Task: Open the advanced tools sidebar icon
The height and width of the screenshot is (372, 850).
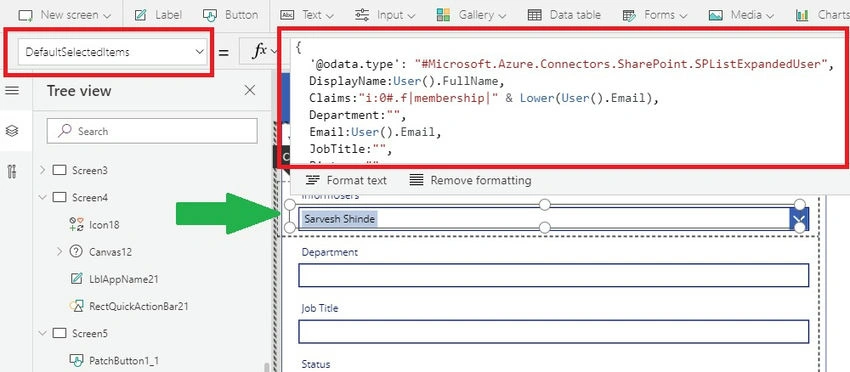Action: 12,171
